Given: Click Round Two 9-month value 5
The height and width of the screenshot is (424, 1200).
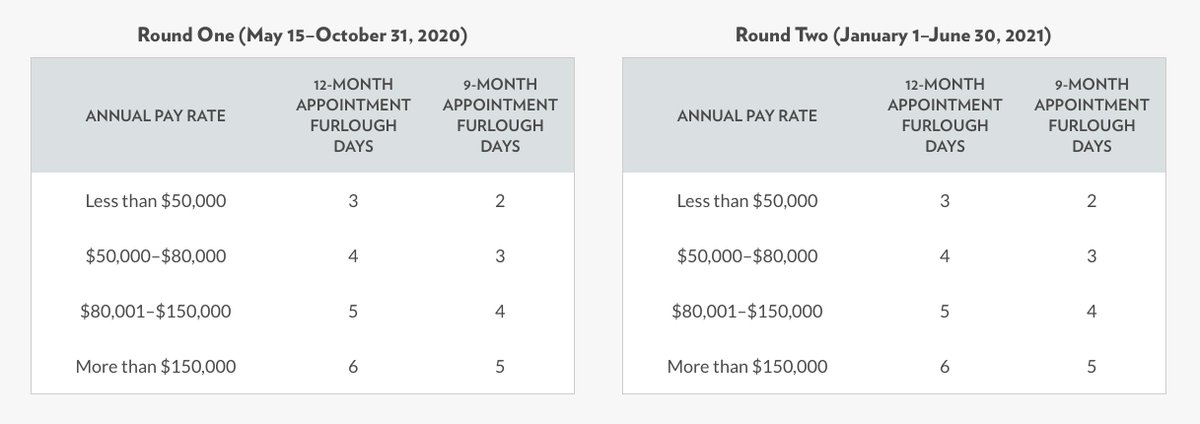Looking at the screenshot, I should [x=1091, y=367].
